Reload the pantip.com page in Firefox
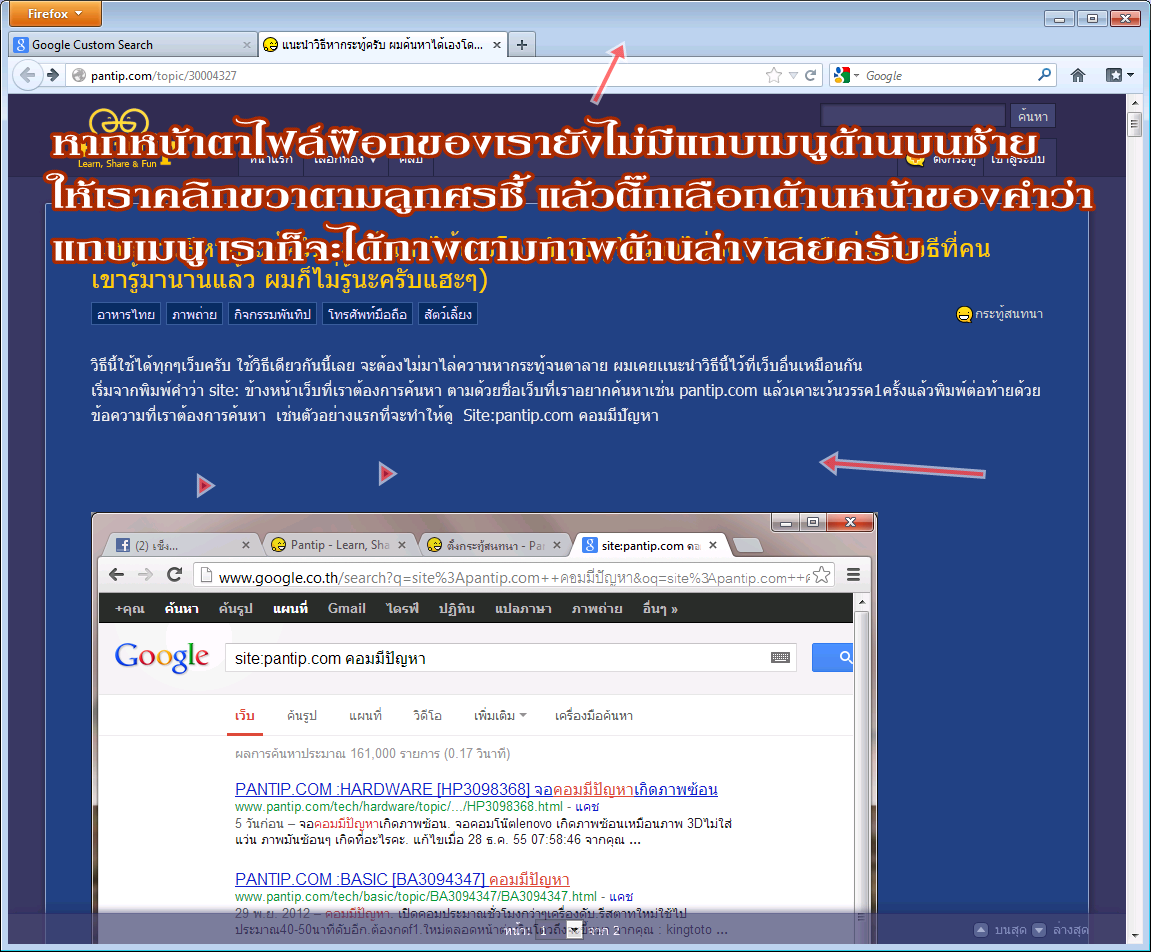 pos(810,75)
